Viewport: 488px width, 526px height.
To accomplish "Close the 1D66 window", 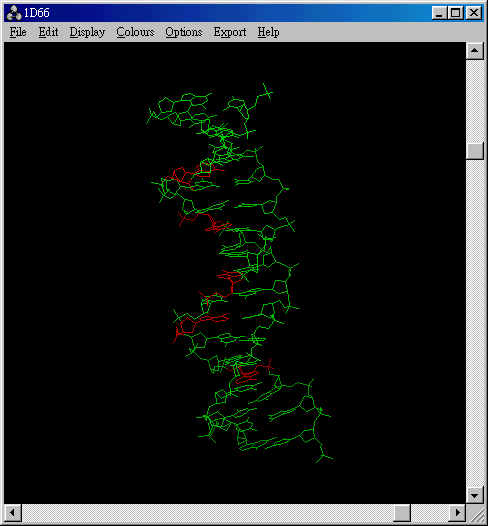I will (x=474, y=13).
